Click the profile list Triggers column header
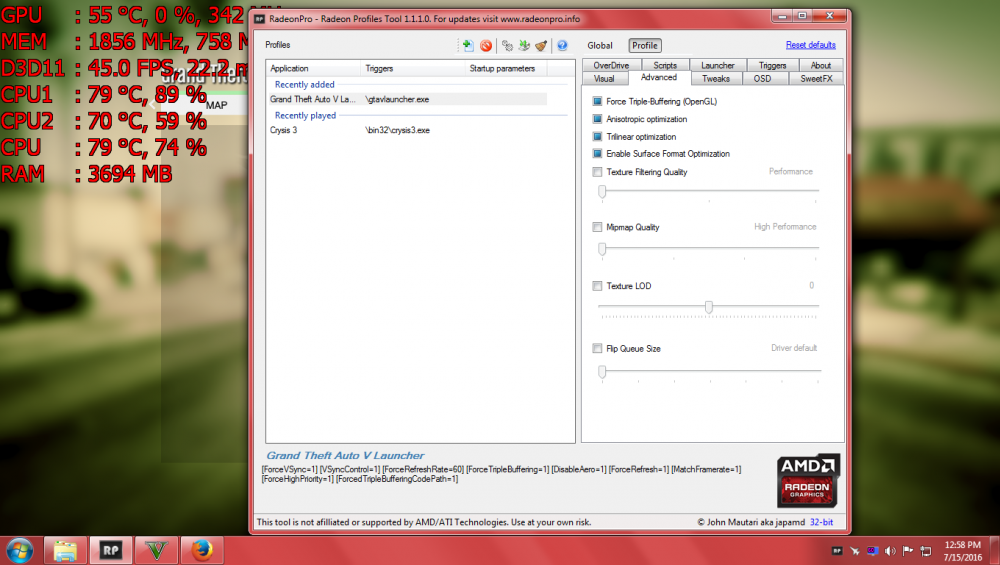1000x565 pixels. [x=413, y=68]
